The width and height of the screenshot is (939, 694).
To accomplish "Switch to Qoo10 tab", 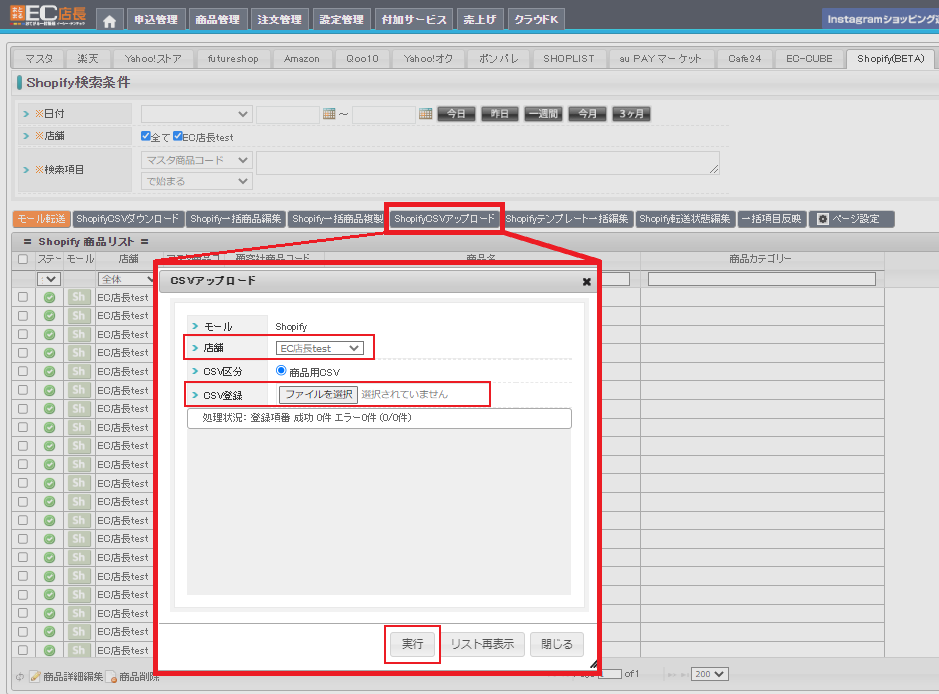I will point(362,59).
